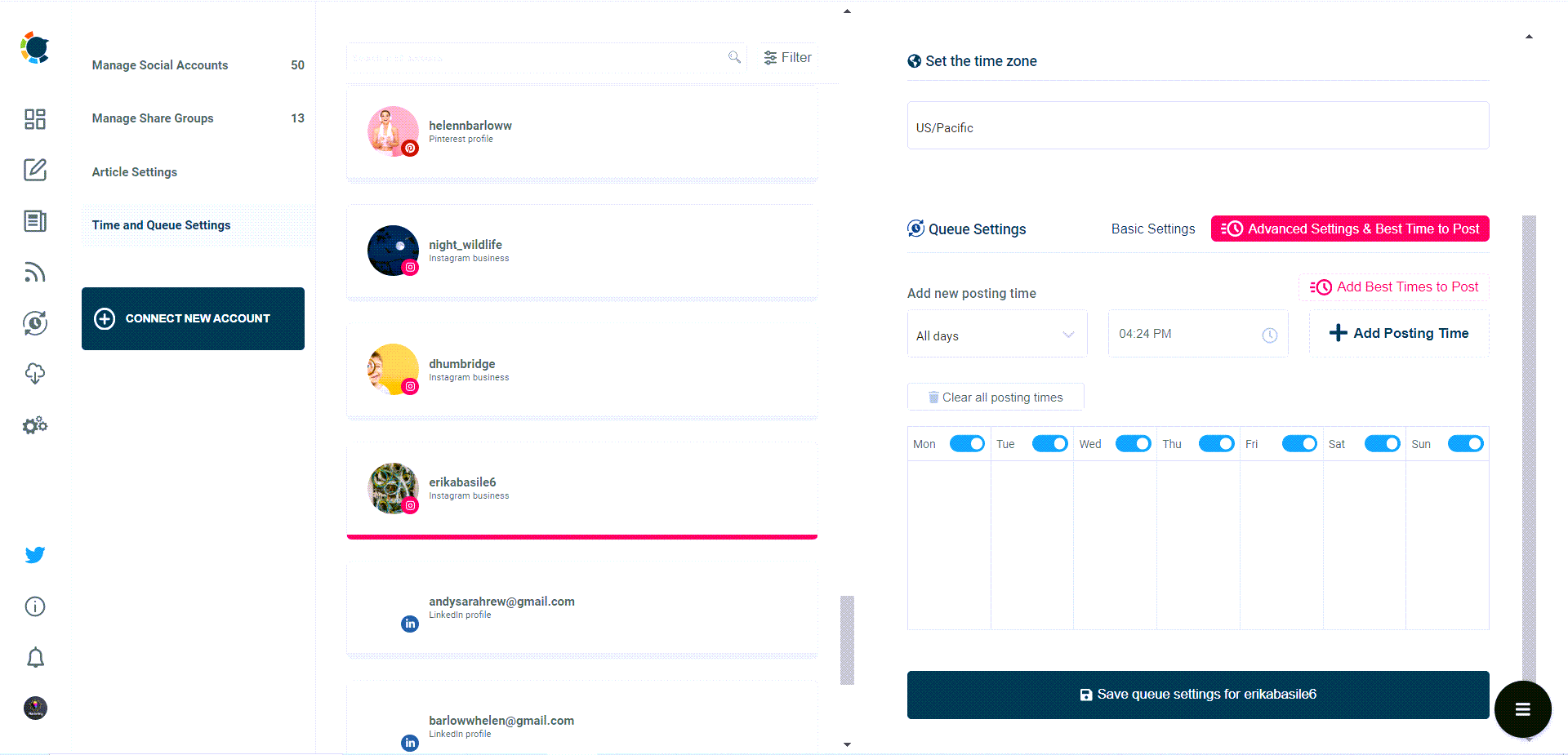Screen dimensions: 1568x755
Task: Click the search magnifier icon
Action: click(734, 57)
